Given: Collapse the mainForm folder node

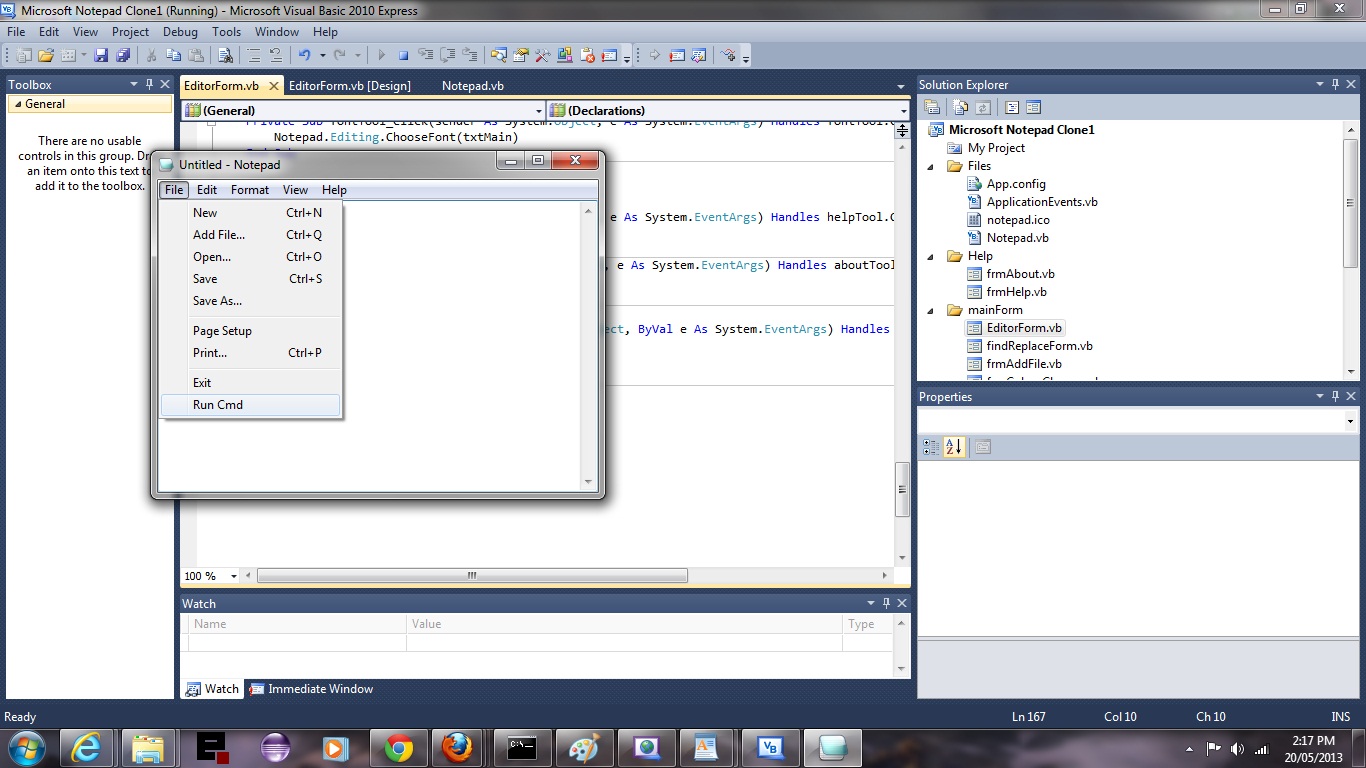Looking at the screenshot, I should [x=930, y=310].
